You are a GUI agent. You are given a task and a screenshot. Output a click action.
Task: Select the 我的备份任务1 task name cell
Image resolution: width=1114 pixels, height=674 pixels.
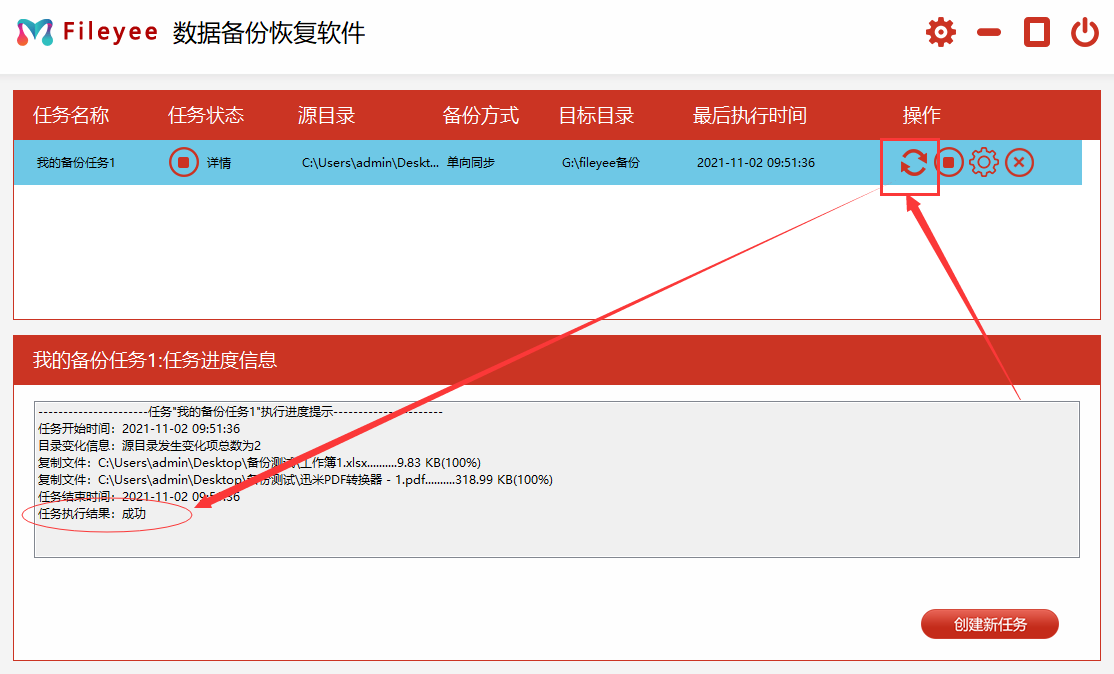[x=76, y=163]
